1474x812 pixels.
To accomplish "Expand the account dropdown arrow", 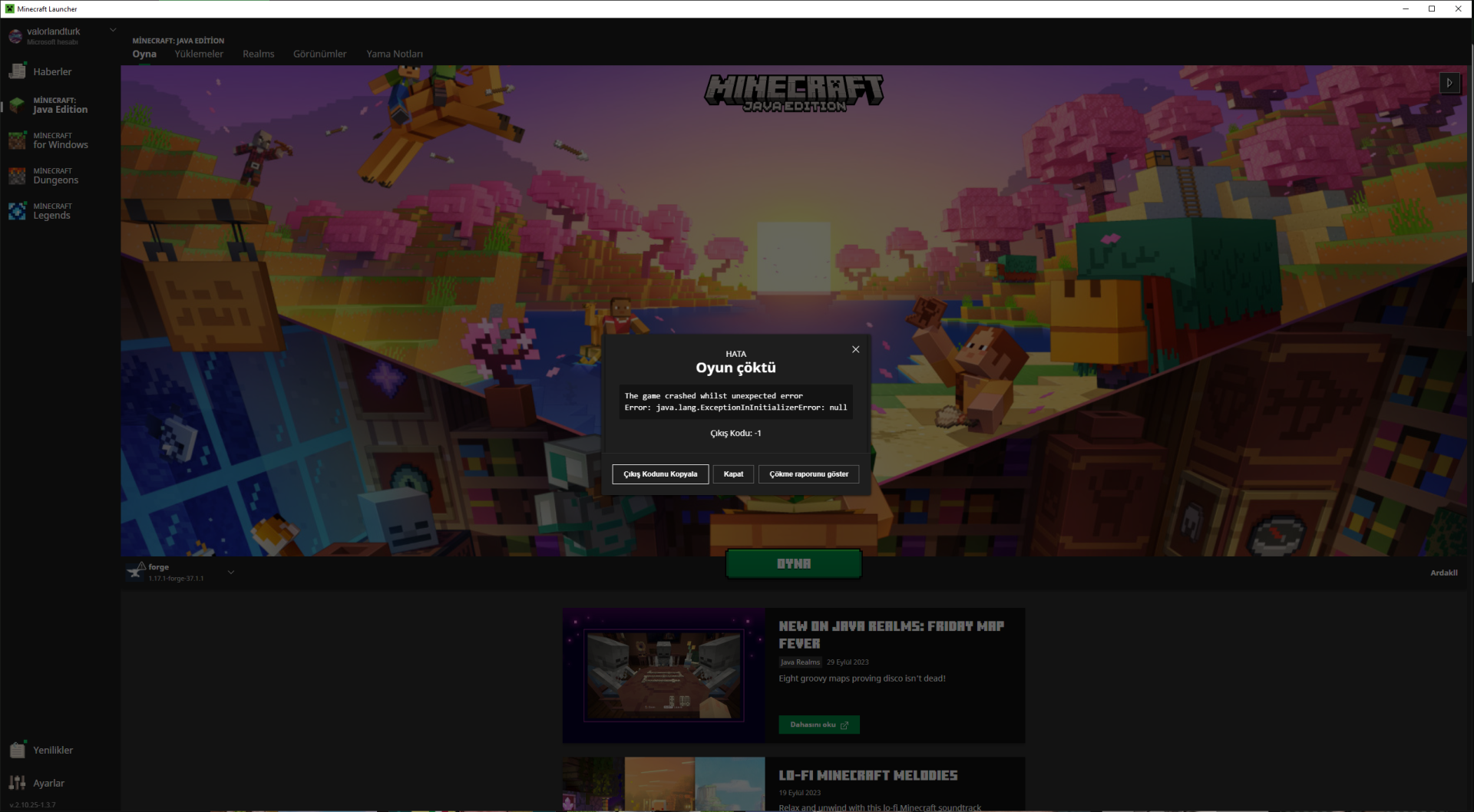I will click(113, 30).
